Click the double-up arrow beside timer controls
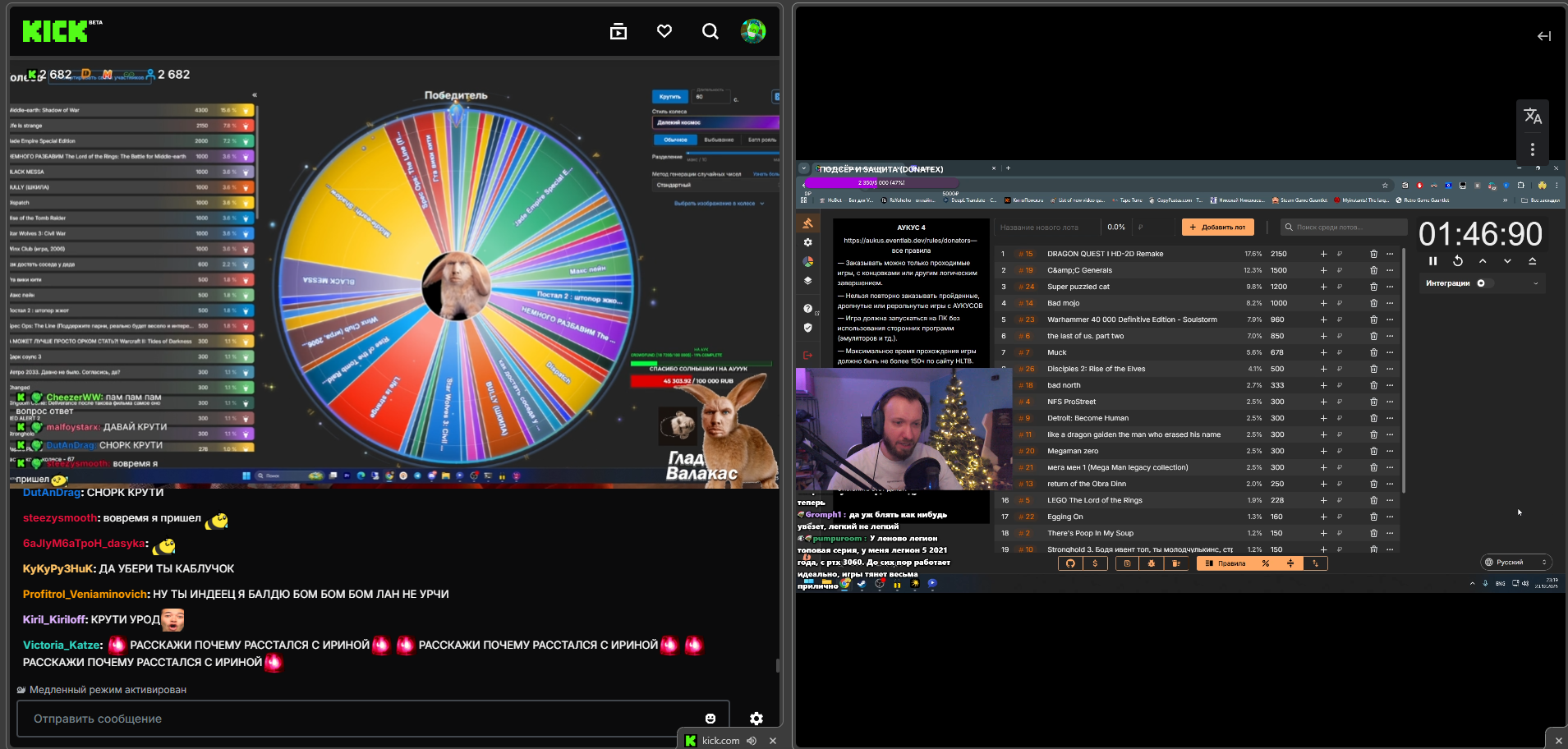The width and height of the screenshot is (1568, 749). (1532, 261)
